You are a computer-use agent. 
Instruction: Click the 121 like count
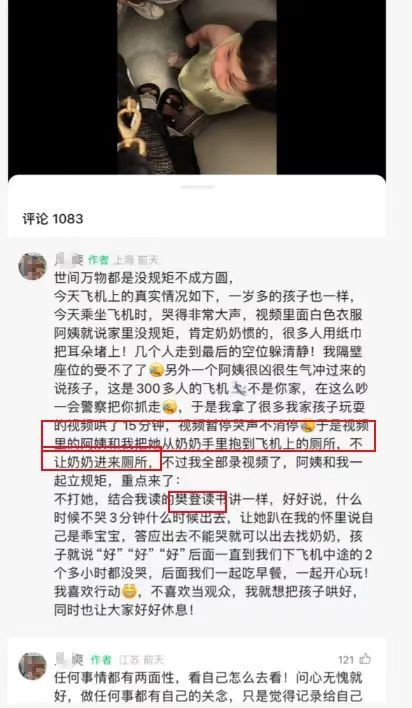(346, 660)
